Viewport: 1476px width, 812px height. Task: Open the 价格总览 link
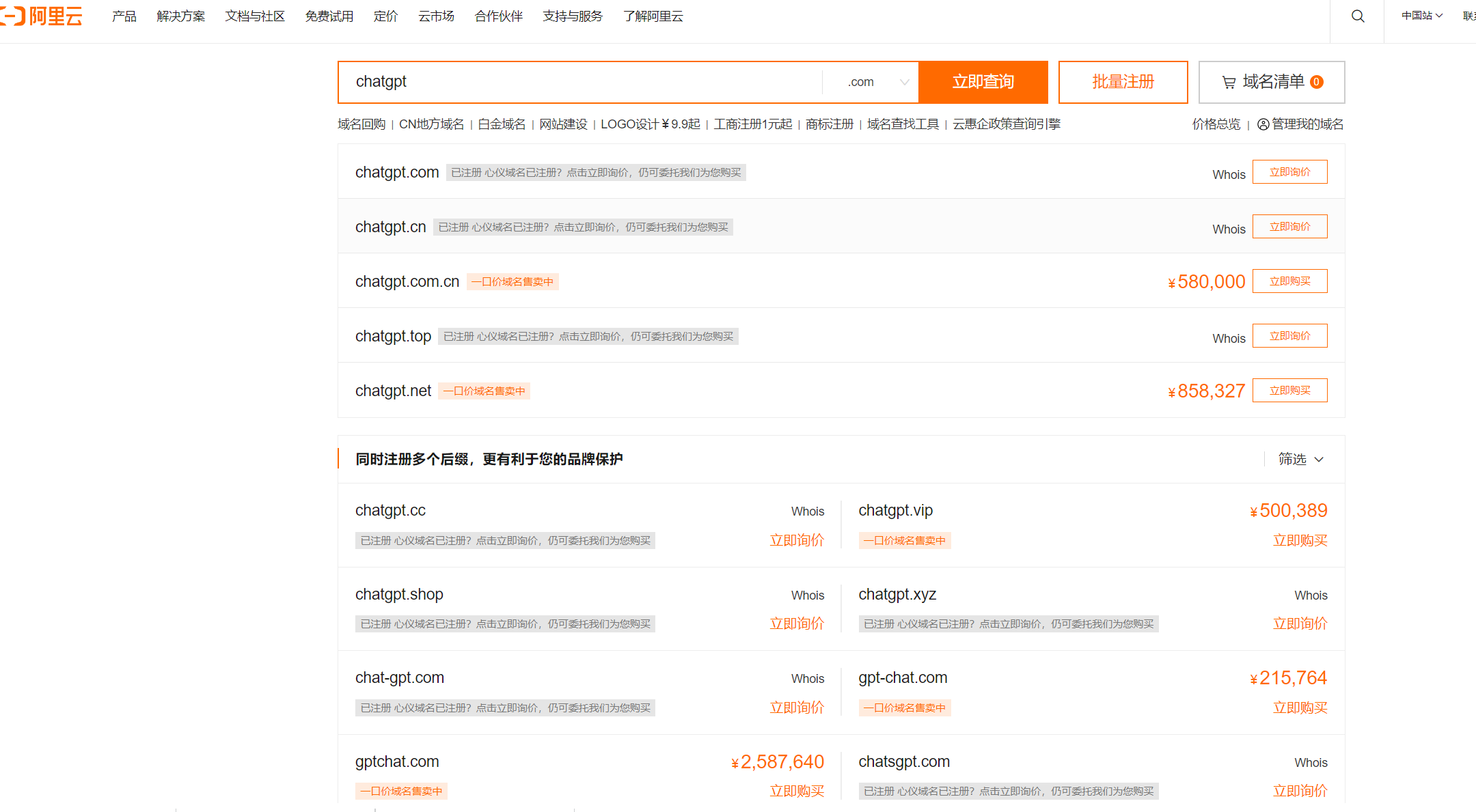click(1216, 124)
